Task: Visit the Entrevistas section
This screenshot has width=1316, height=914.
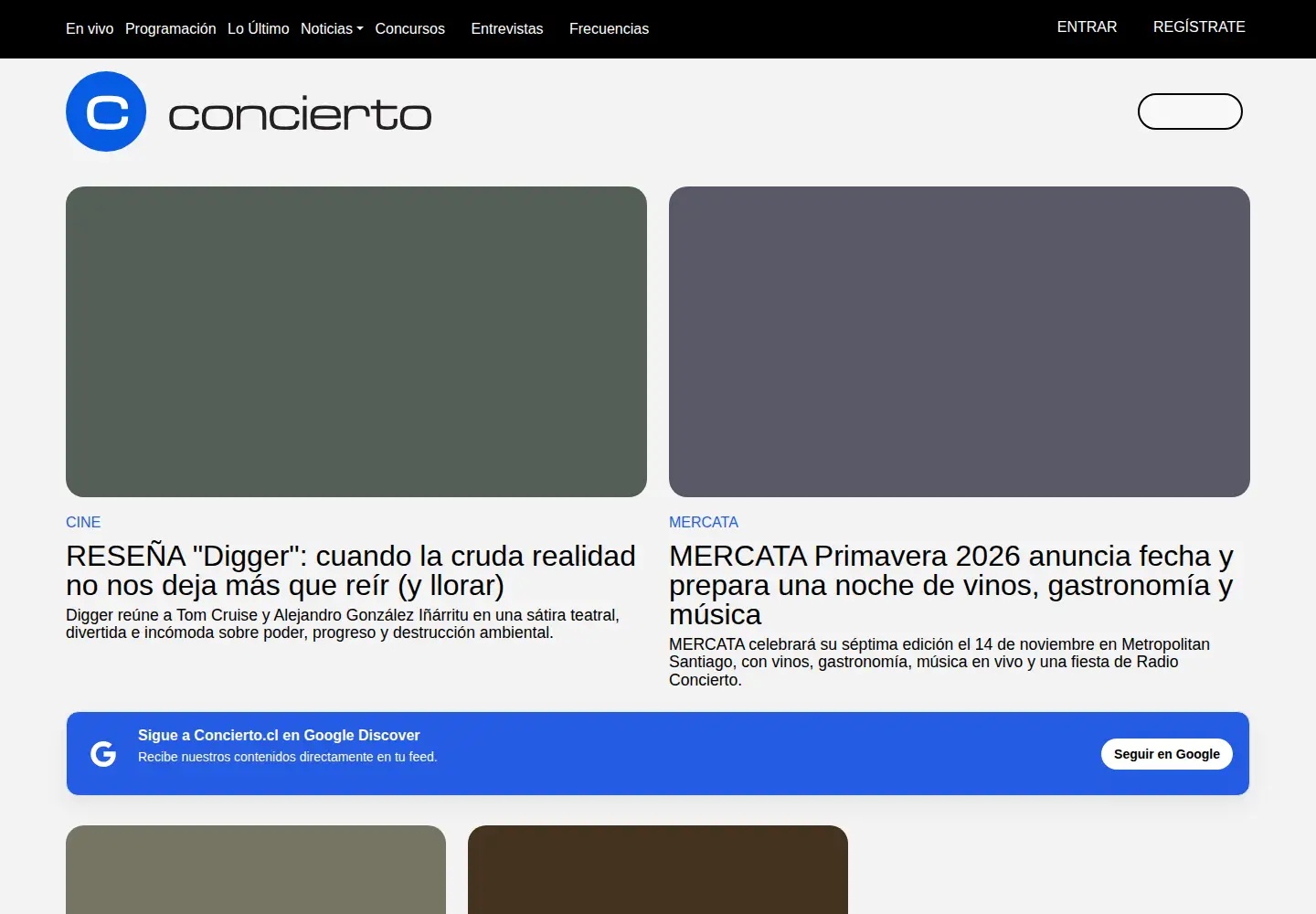Action: point(507,28)
